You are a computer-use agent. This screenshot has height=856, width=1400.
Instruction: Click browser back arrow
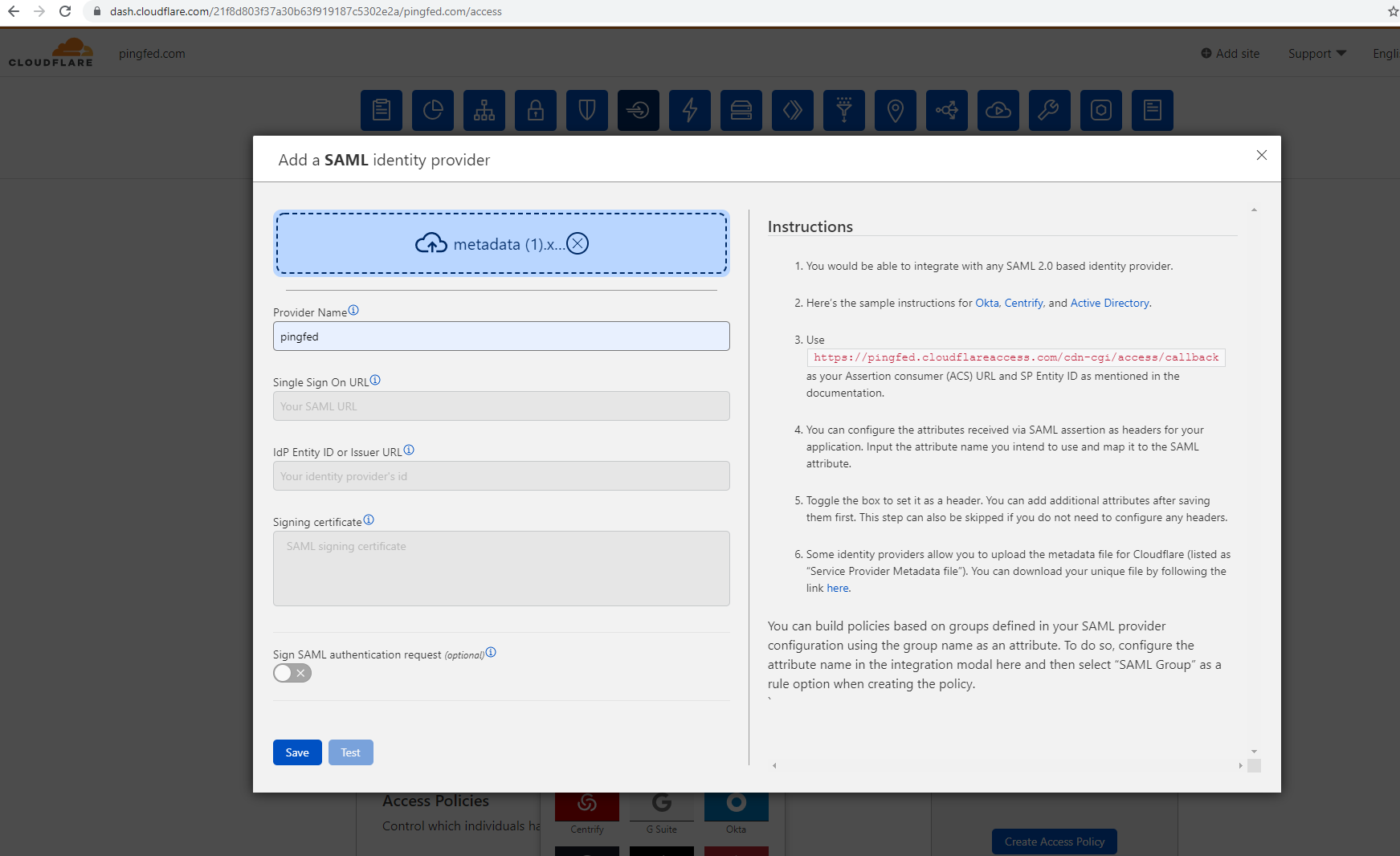point(14,11)
